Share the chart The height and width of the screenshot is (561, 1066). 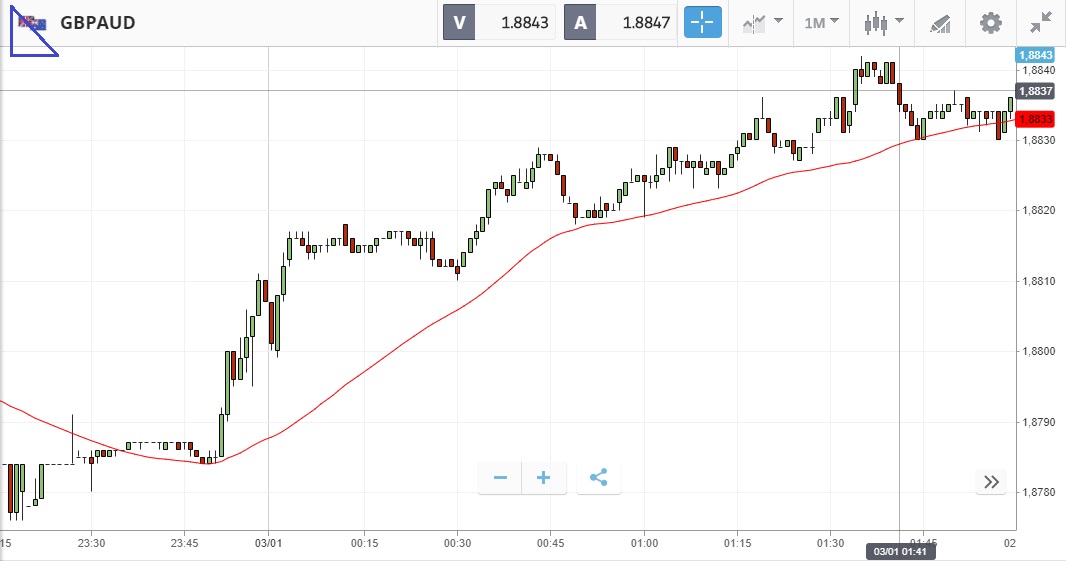598,478
